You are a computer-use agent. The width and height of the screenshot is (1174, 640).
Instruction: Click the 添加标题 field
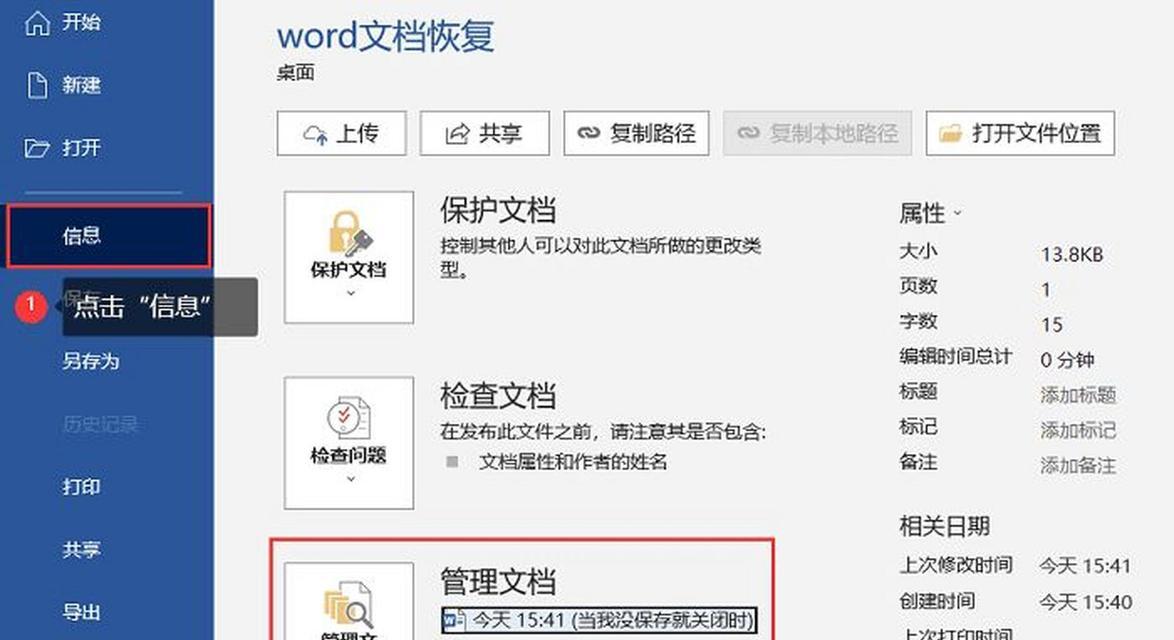[1078, 394]
